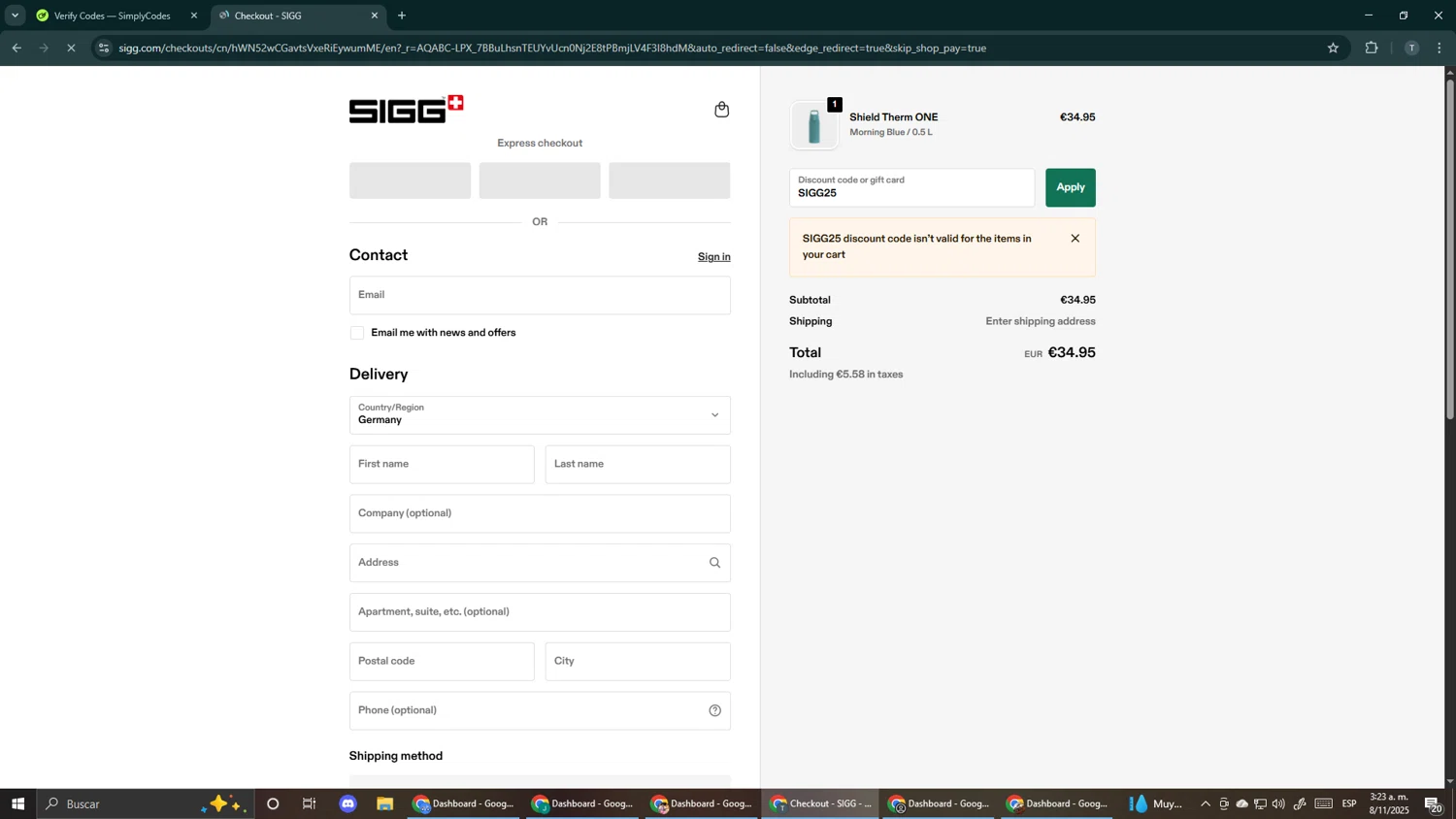Focus the Company (optional) field
This screenshot has width=1456, height=819.
click(540, 513)
